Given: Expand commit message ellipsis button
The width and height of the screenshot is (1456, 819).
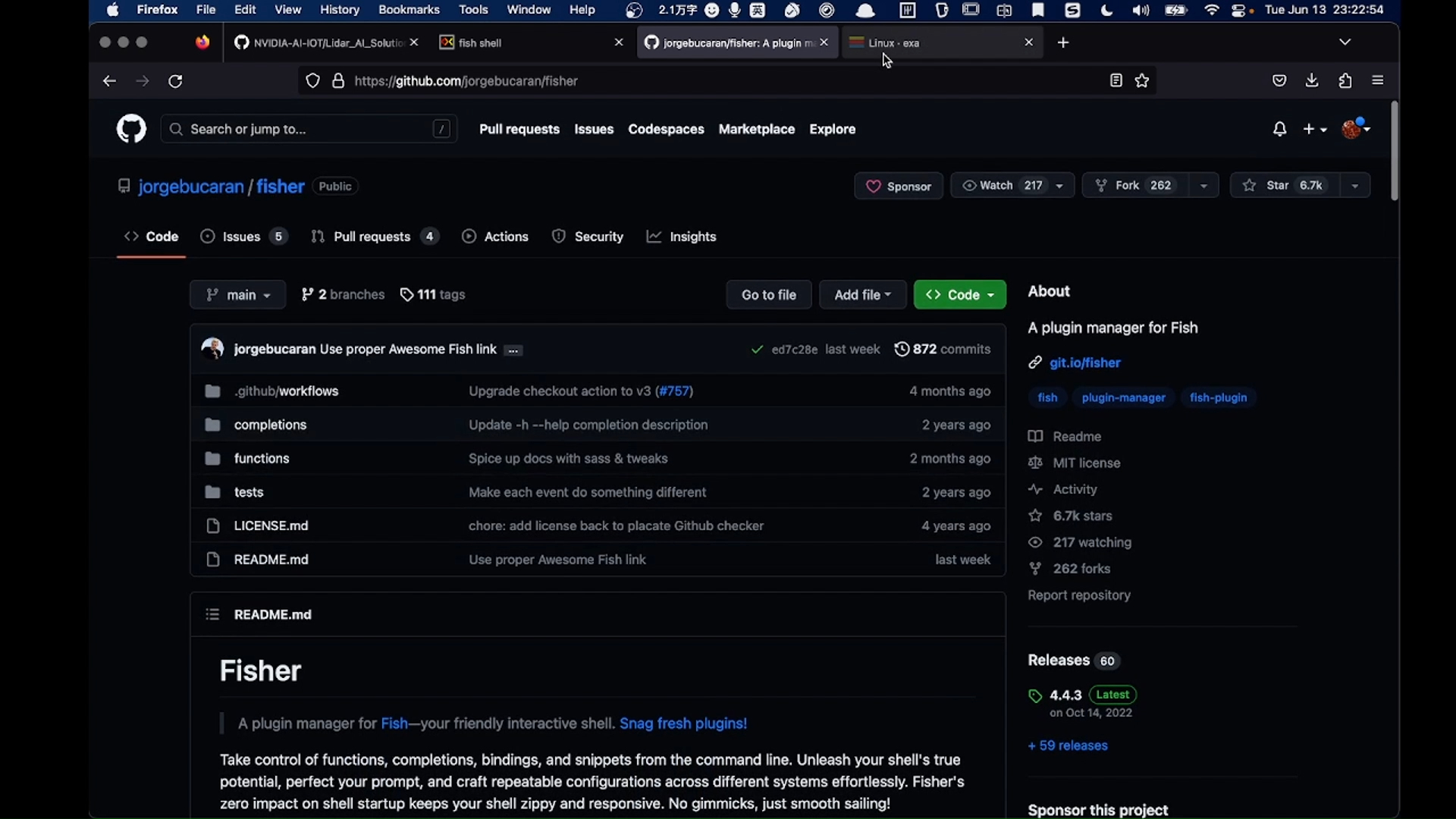Looking at the screenshot, I should pos(513,350).
